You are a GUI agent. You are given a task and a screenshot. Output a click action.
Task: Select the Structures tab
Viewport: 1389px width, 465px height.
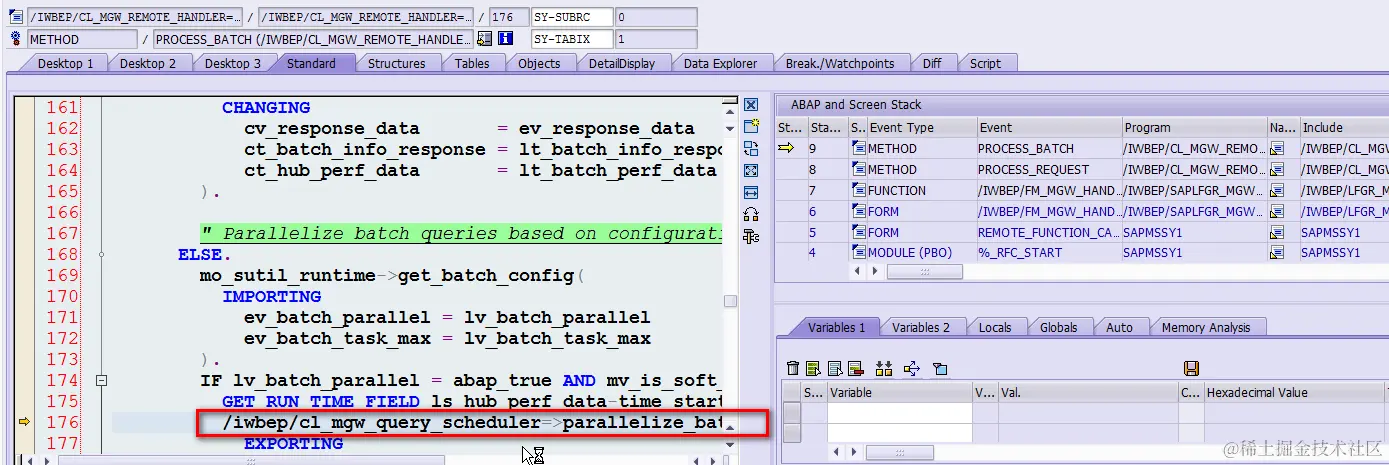[x=396, y=63]
